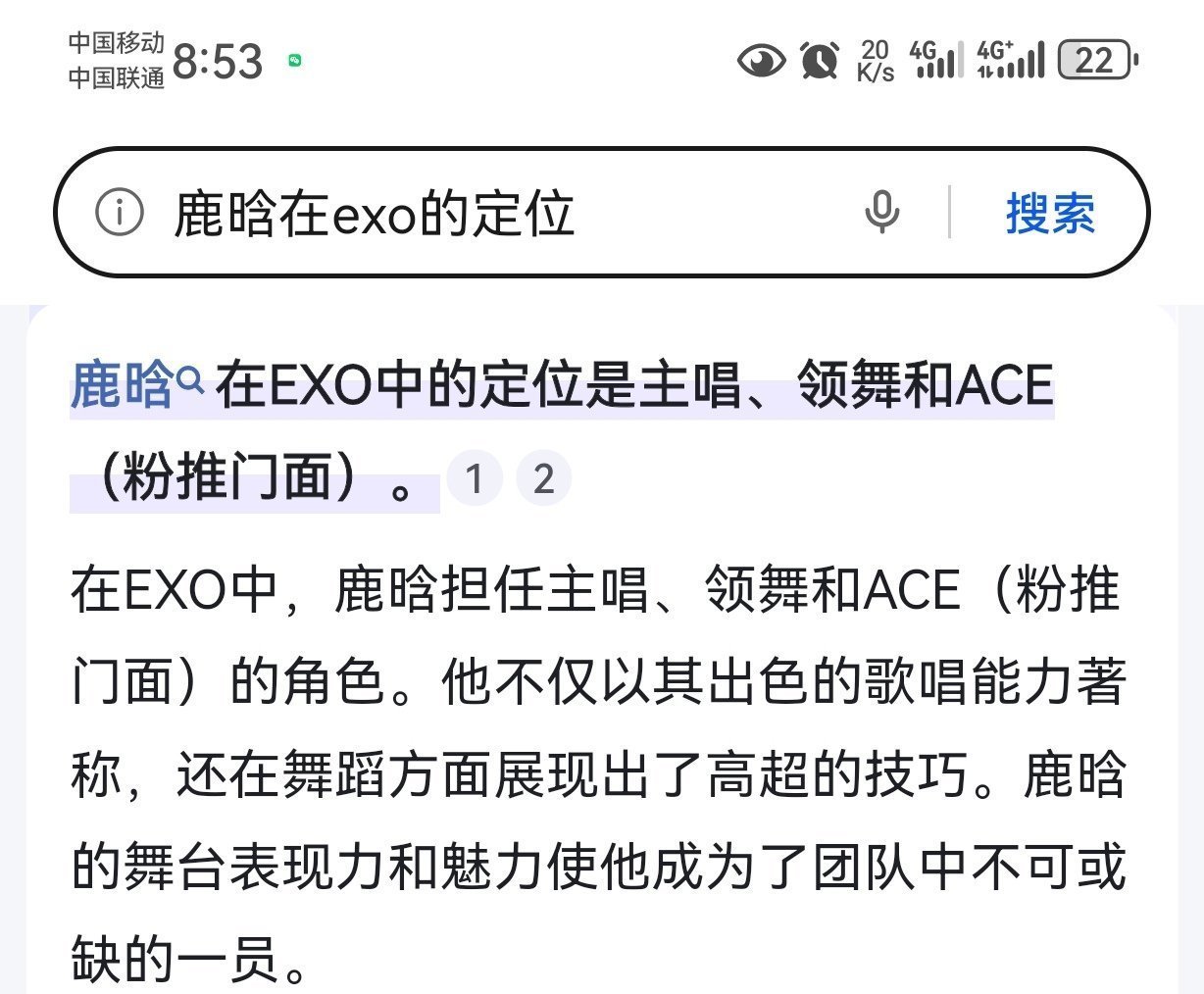Tap the 中国联通 carrier label
The height and width of the screenshot is (994, 1204).
(116, 78)
